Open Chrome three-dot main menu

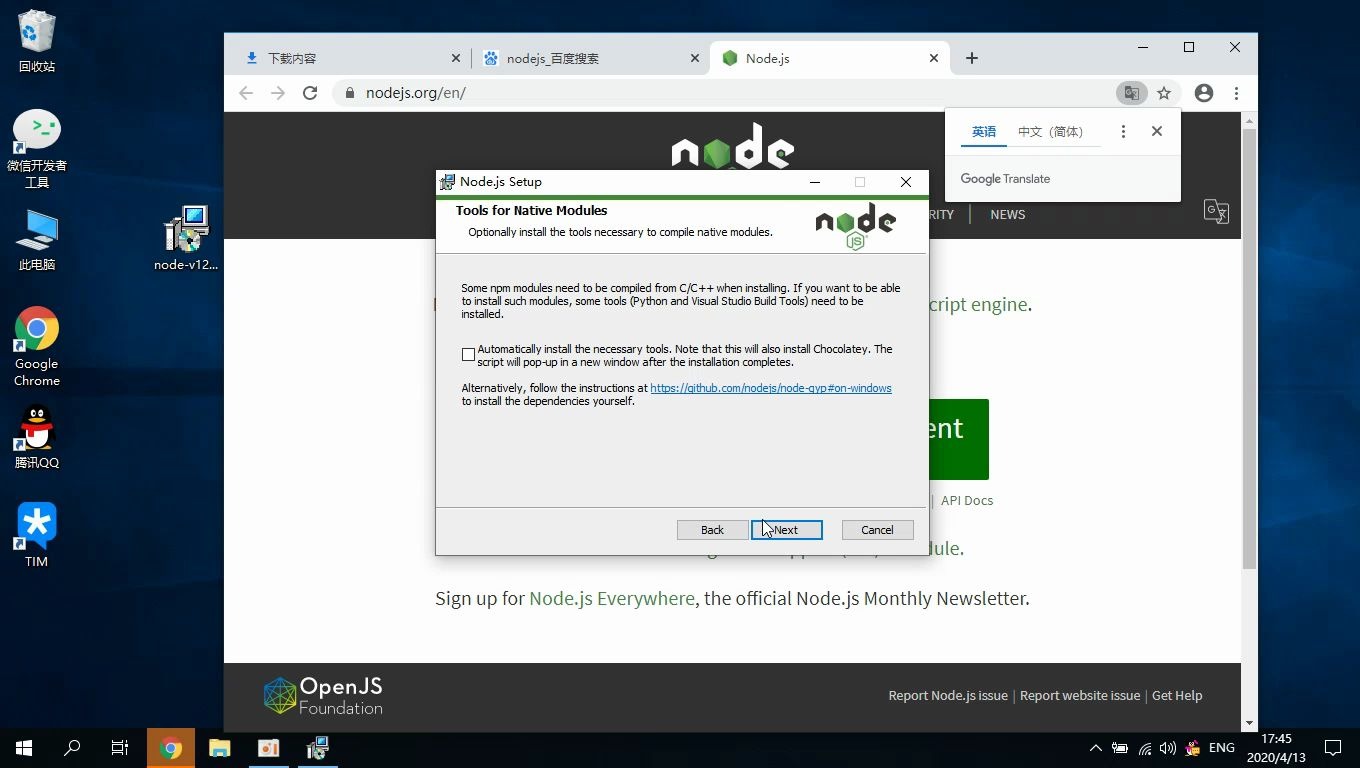(1236, 93)
